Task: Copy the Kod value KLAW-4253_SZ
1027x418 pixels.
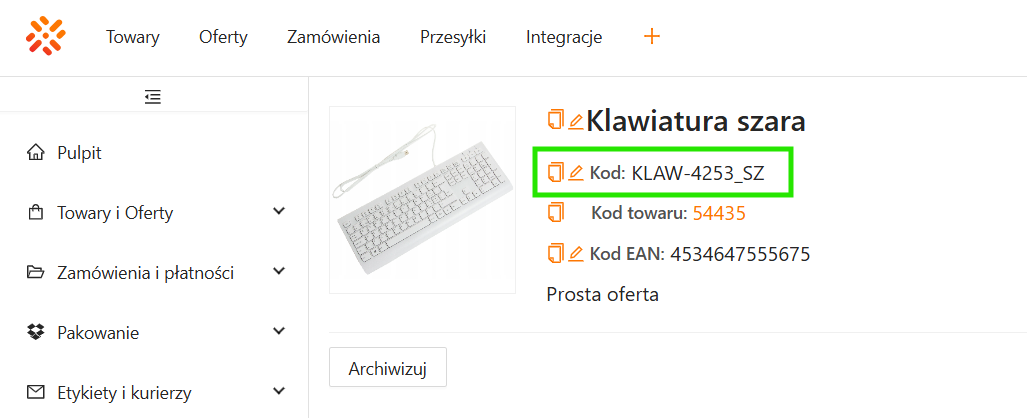Action: pyautogui.click(x=555, y=173)
